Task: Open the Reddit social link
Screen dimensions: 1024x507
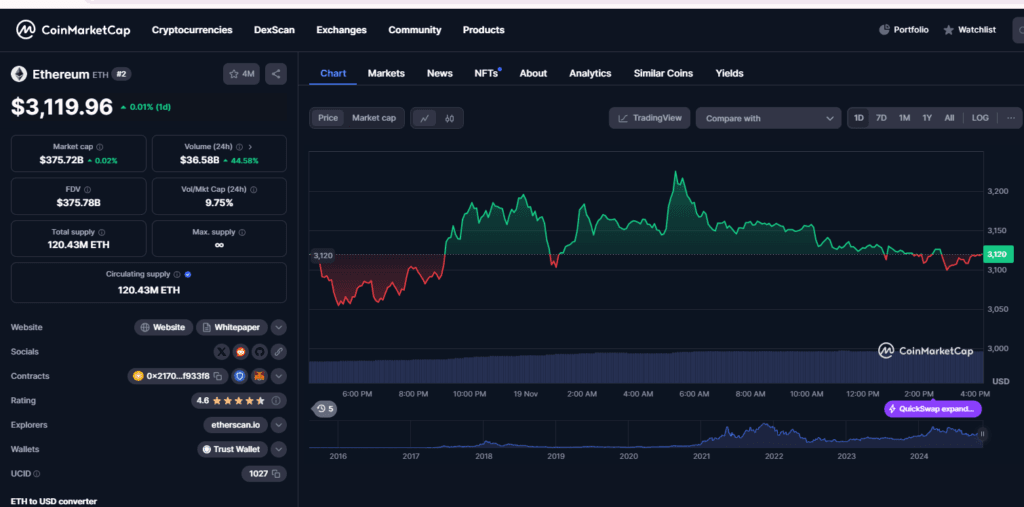Action: [x=240, y=352]
